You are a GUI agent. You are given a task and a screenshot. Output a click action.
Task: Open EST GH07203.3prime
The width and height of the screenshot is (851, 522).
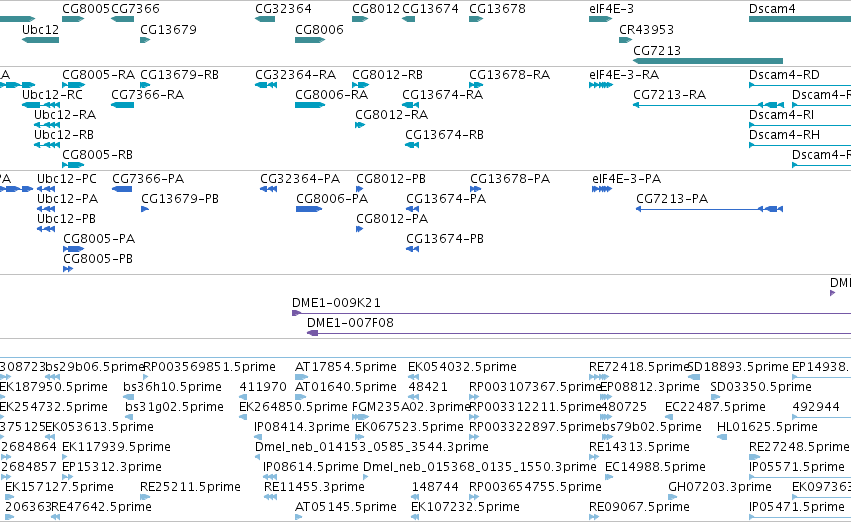click(x=672, y=497)
